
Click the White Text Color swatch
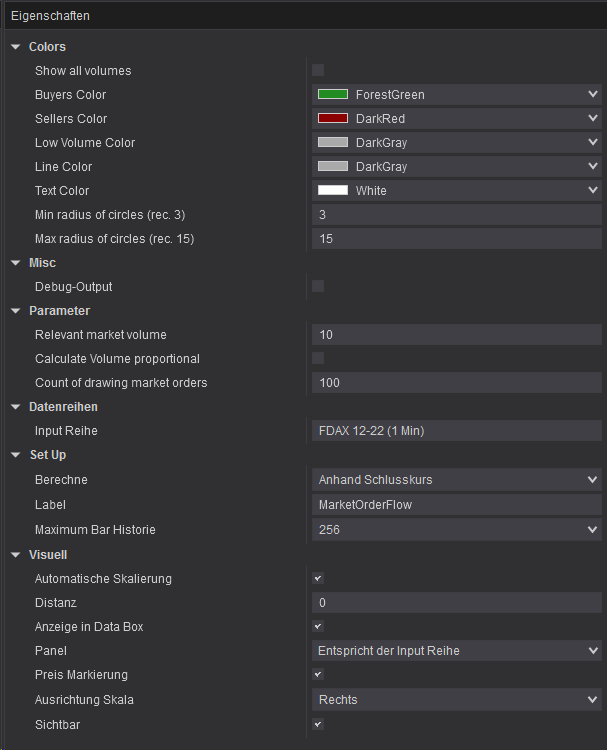click(333, 190)
